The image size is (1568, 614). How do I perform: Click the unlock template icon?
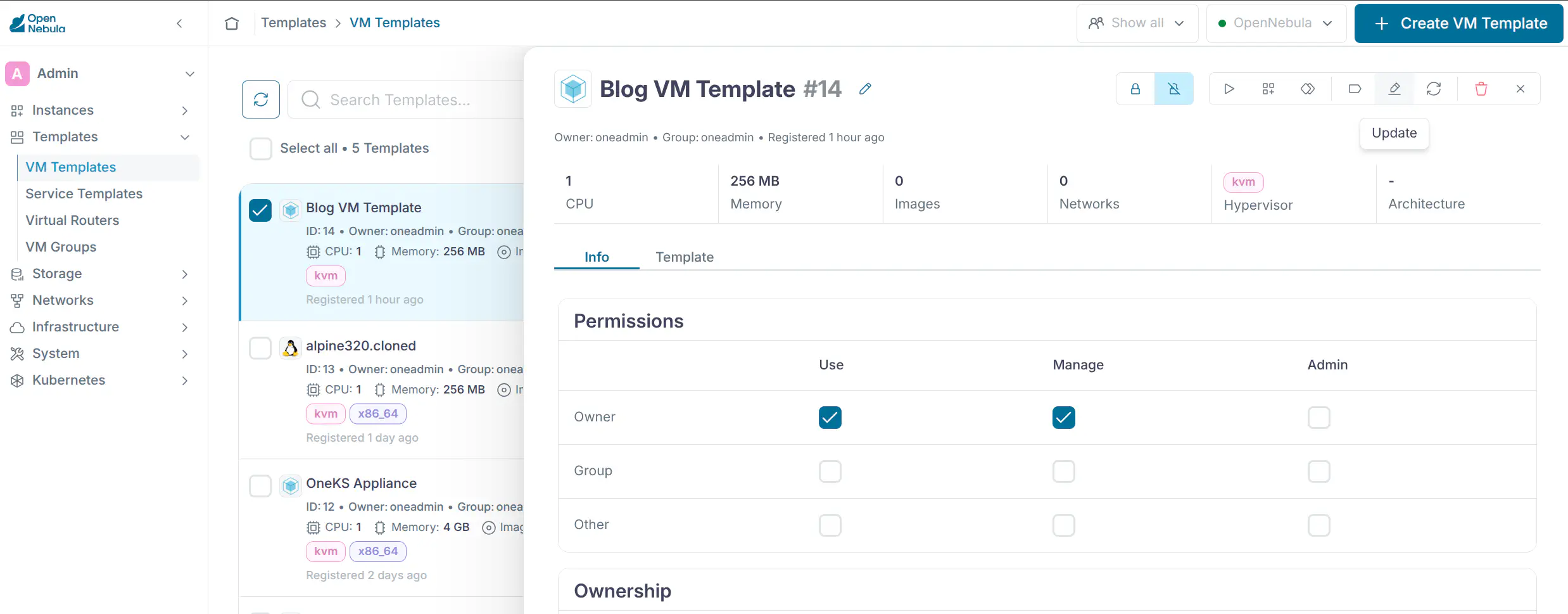(x=1174, y=89)
